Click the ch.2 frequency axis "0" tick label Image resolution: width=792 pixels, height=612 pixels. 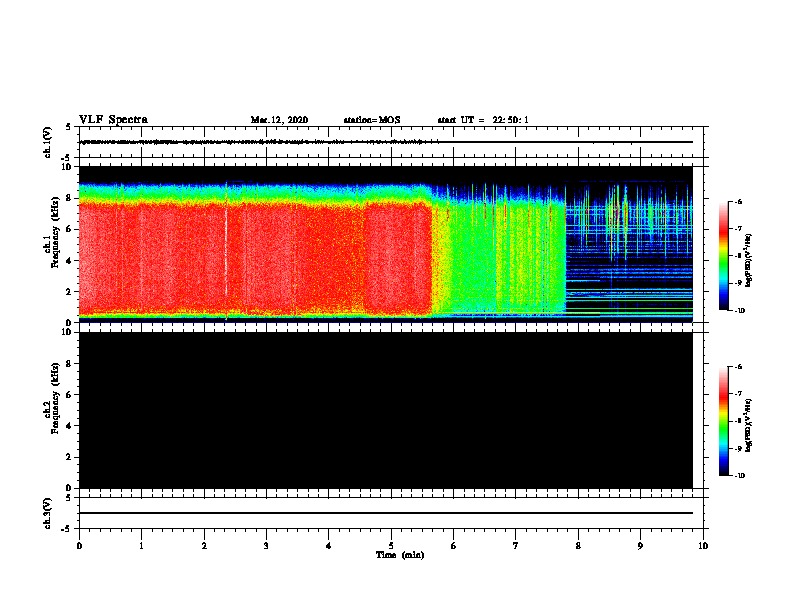tap(69, 488)
